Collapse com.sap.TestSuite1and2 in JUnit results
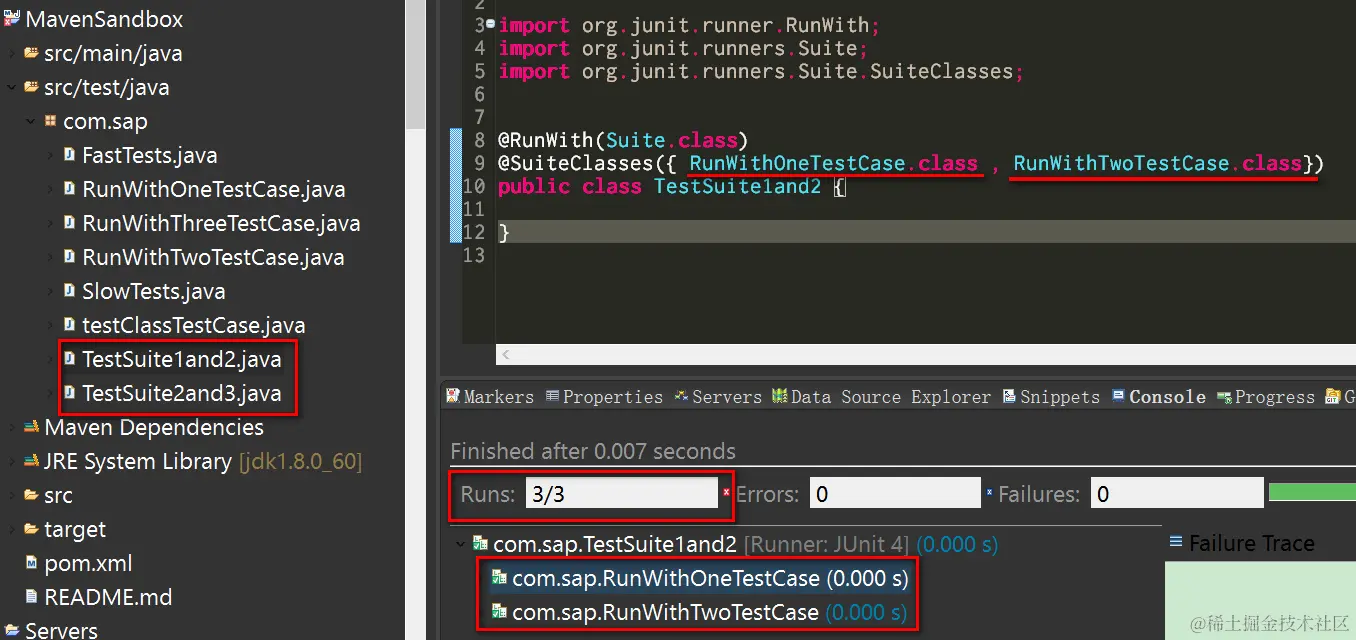 click(x=461, y=545)
